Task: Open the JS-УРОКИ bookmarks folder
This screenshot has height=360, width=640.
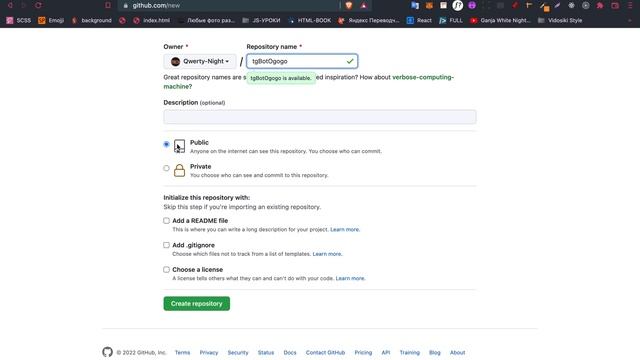Action: (x=261, y=20)
